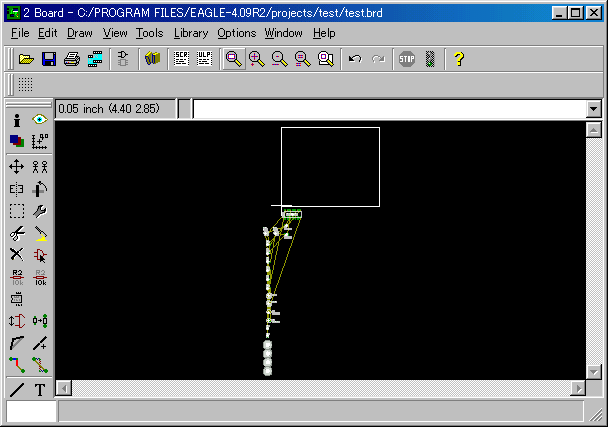This screenshot has height=427, width=608.
Task: Zoom out with the minus magnifier
Action: (280, 59)
